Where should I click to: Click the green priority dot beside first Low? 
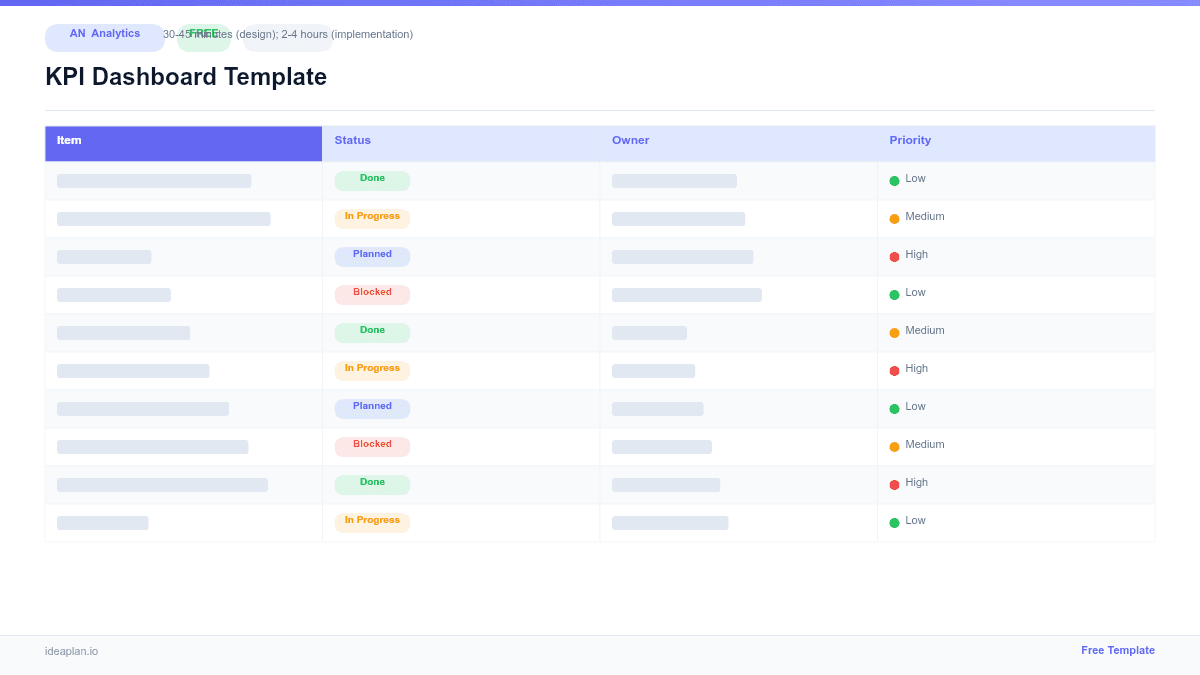click(x=895, y=179)
